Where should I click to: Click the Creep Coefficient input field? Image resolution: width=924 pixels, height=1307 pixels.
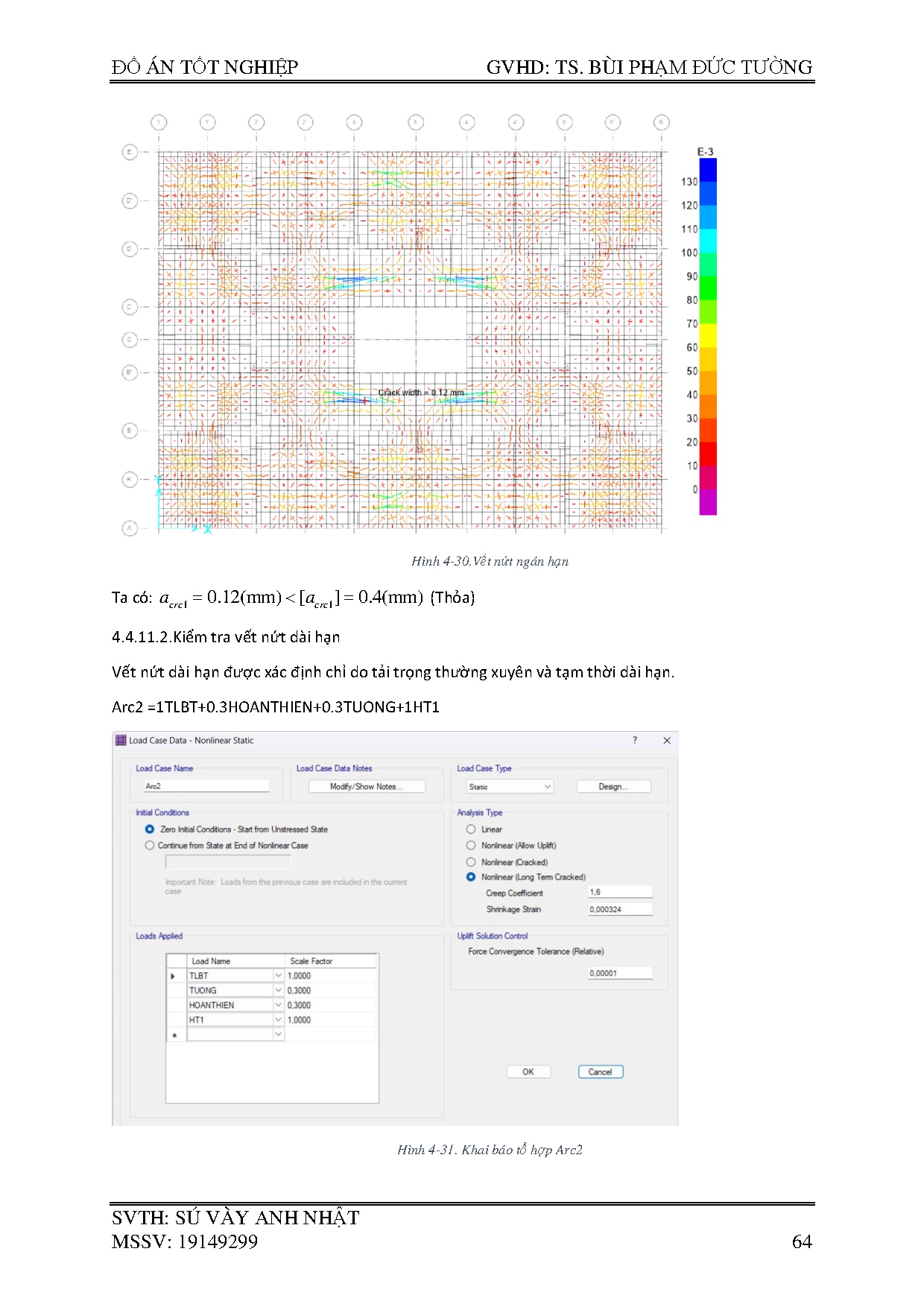(620, 892)
